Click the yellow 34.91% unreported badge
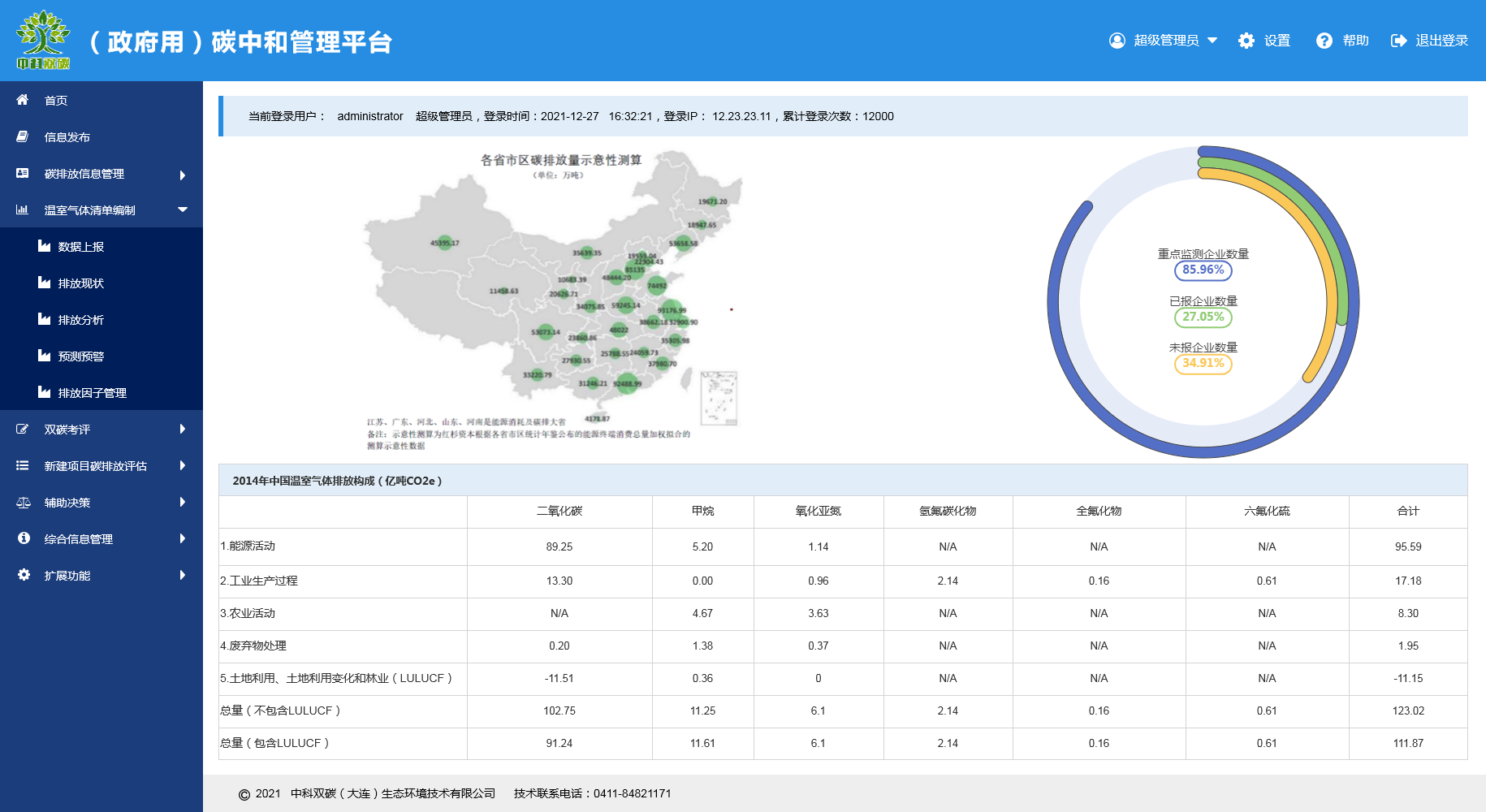 (1203, 364)
